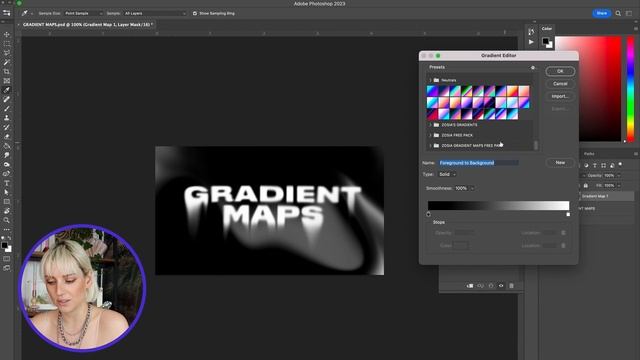The width and height of the screenshot is (640, 360).
Task: Click the Import... button
Action: tap(560, 96)
